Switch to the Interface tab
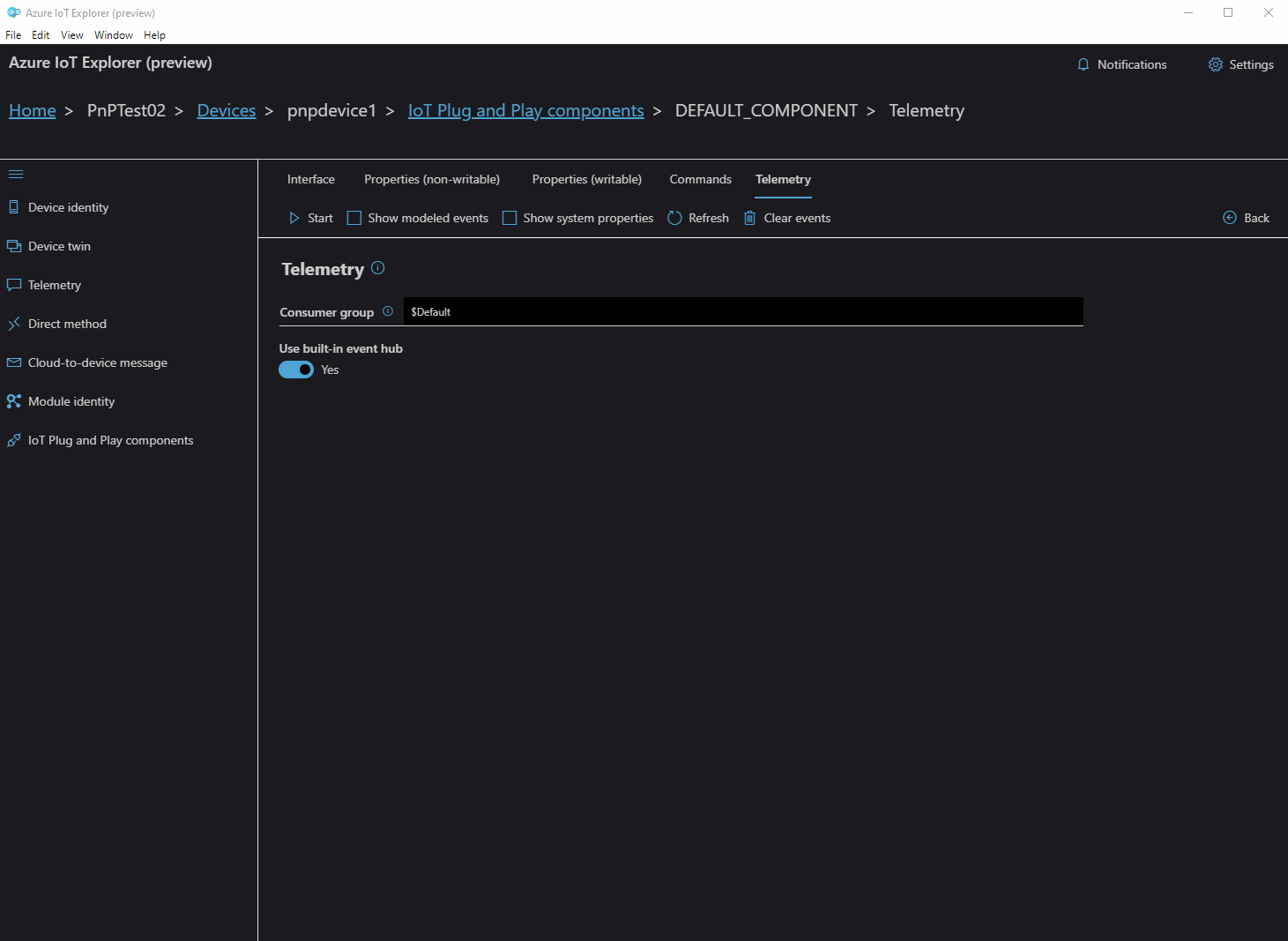The image size is (1288, 941). coord(311,179)
